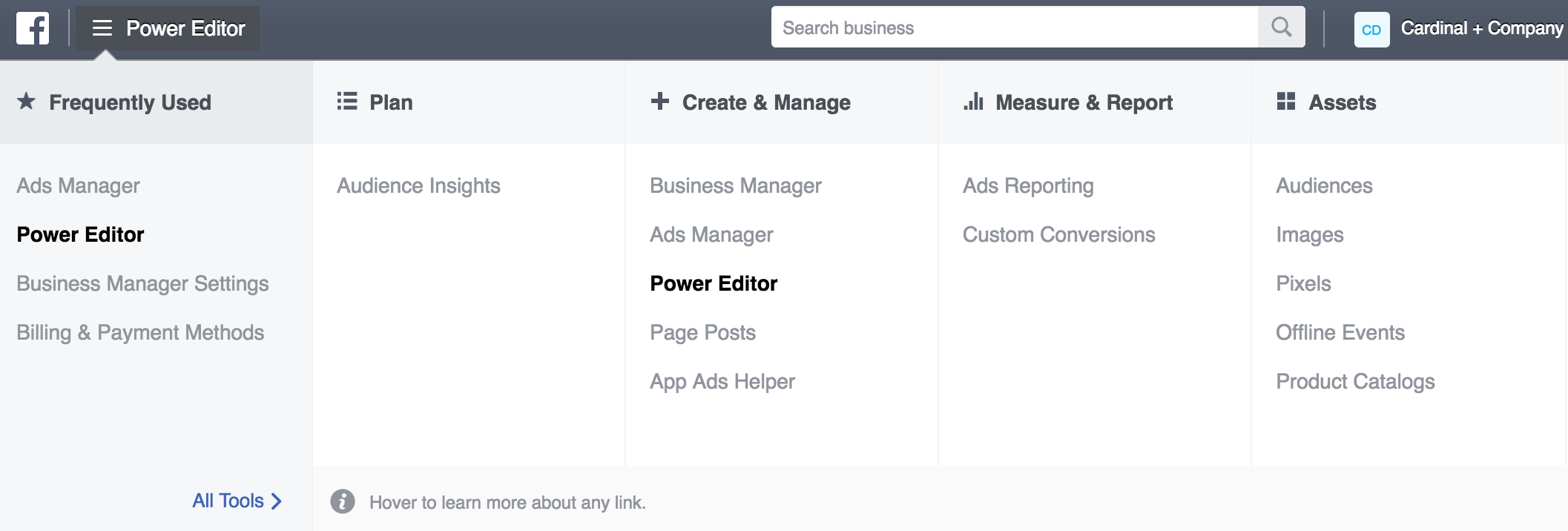Click the list icon beside Plan

[347, 101]
